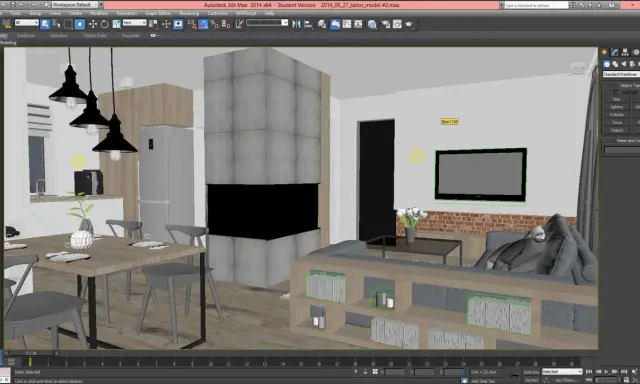
Task: Click the Align tool icon
Action: 308,24
